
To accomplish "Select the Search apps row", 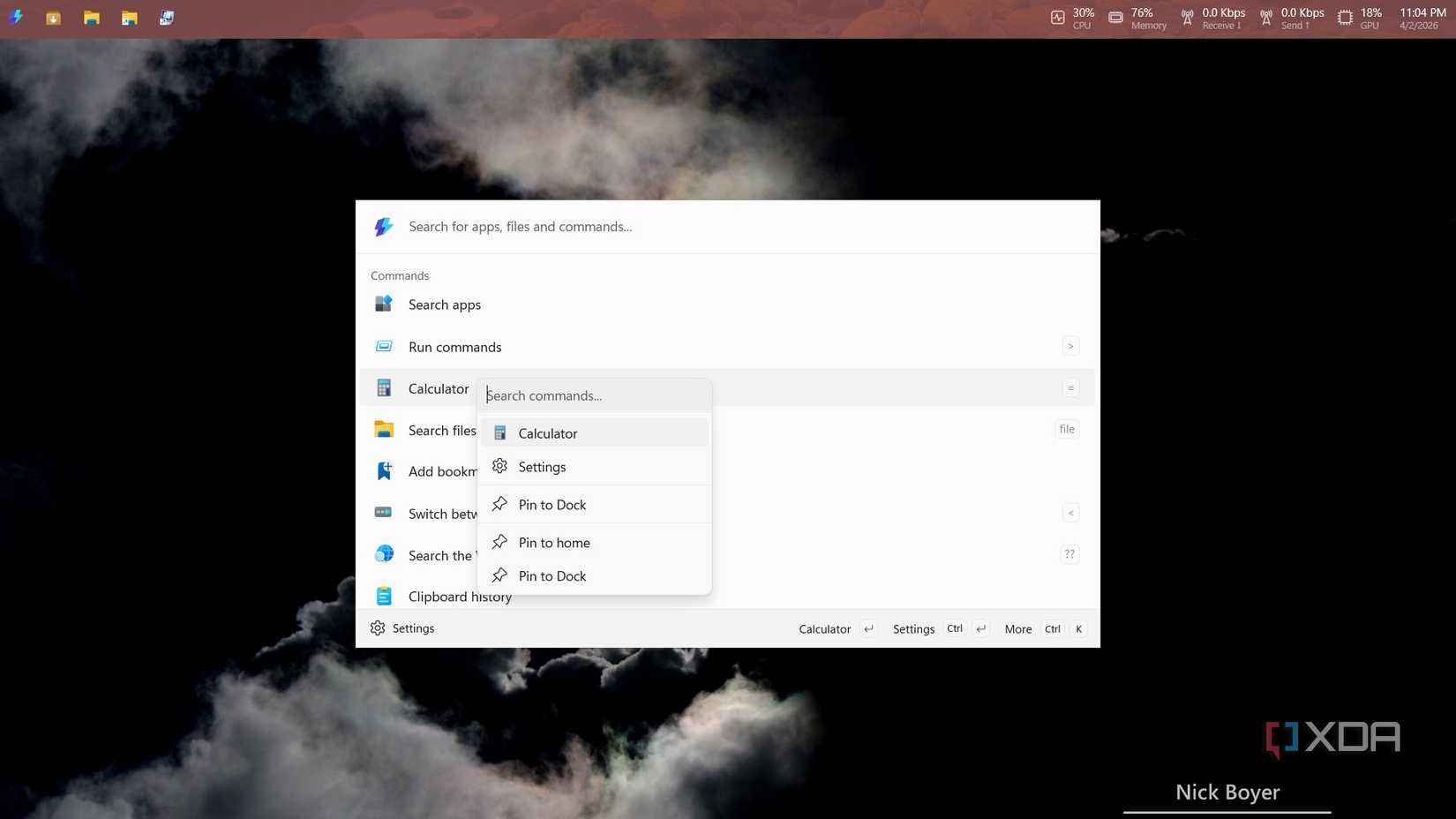I will [x=727, y=304].
